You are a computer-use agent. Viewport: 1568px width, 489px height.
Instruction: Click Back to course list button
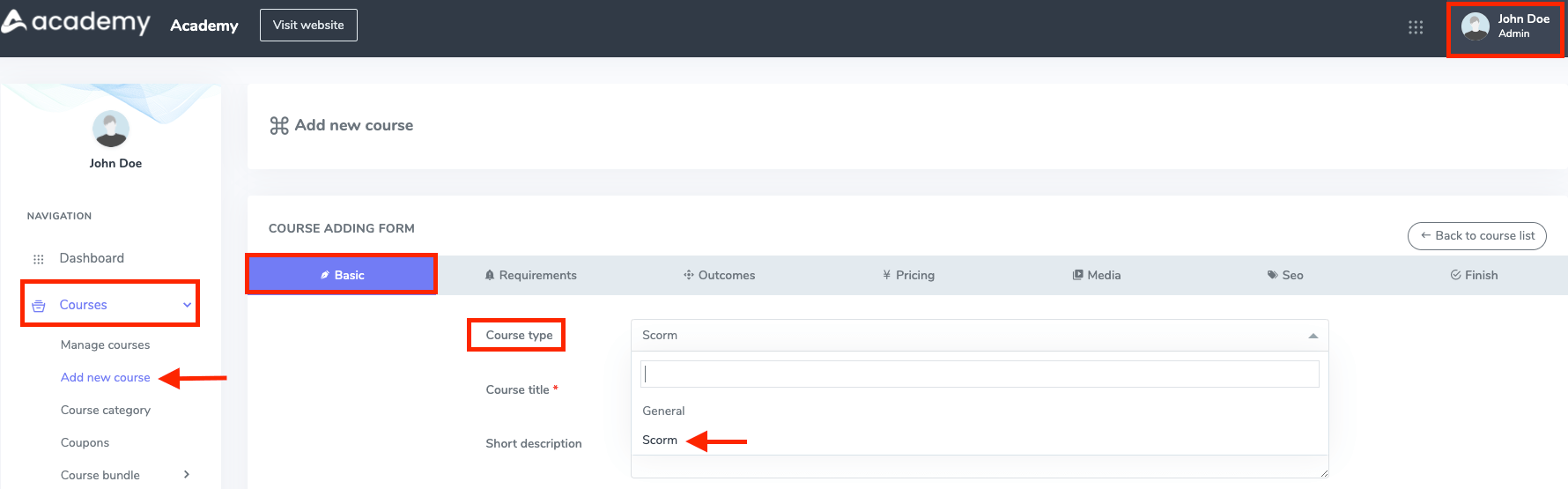[1476, 236]
